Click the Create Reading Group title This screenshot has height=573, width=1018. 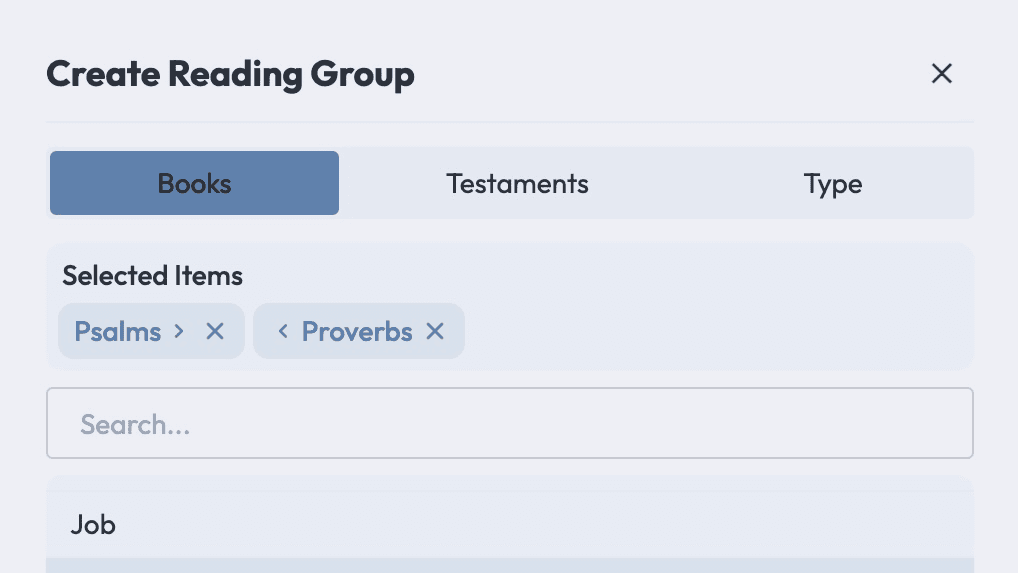pyautogui.click(x=230, y=74)
